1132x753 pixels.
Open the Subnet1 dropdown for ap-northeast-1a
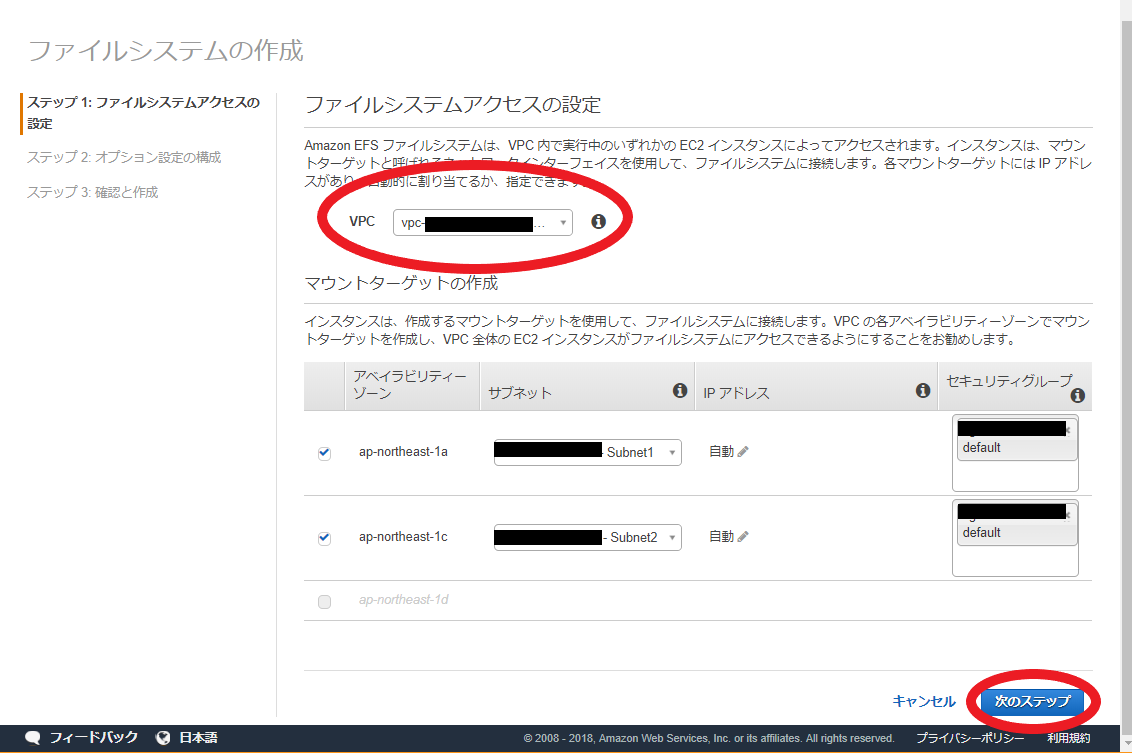pos(588,453)
